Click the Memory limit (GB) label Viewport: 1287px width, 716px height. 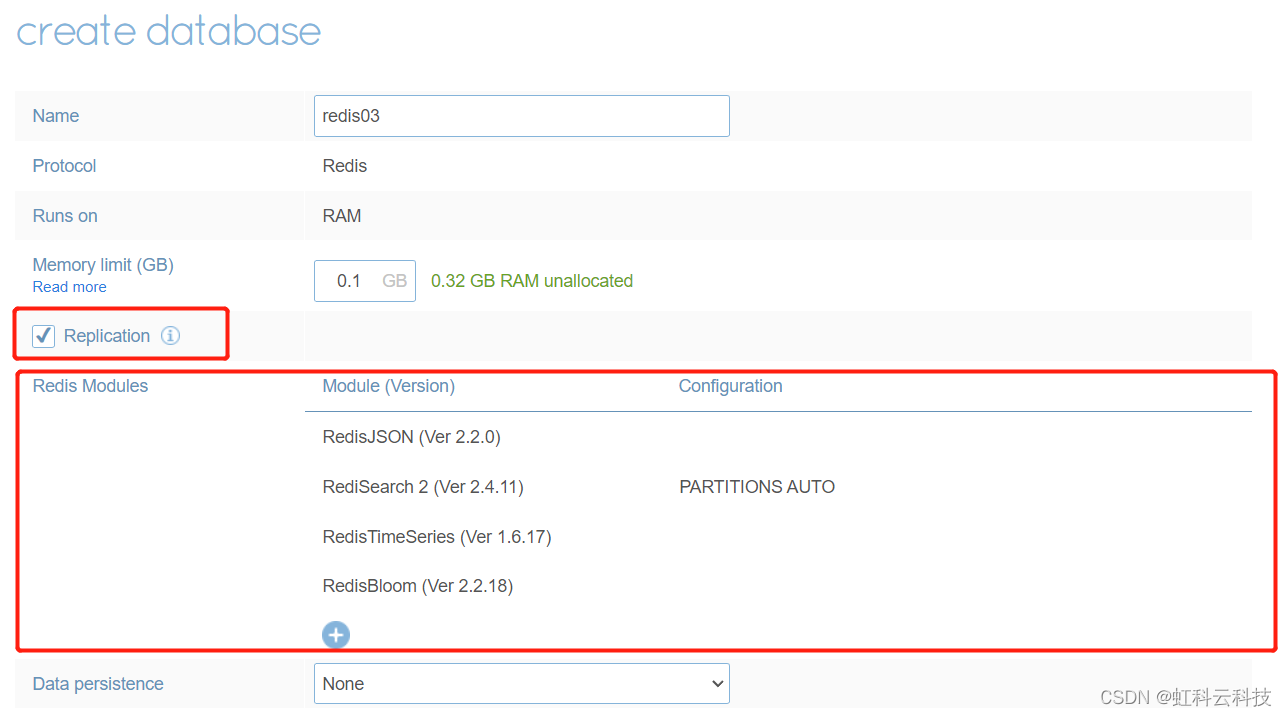point(103,265)
